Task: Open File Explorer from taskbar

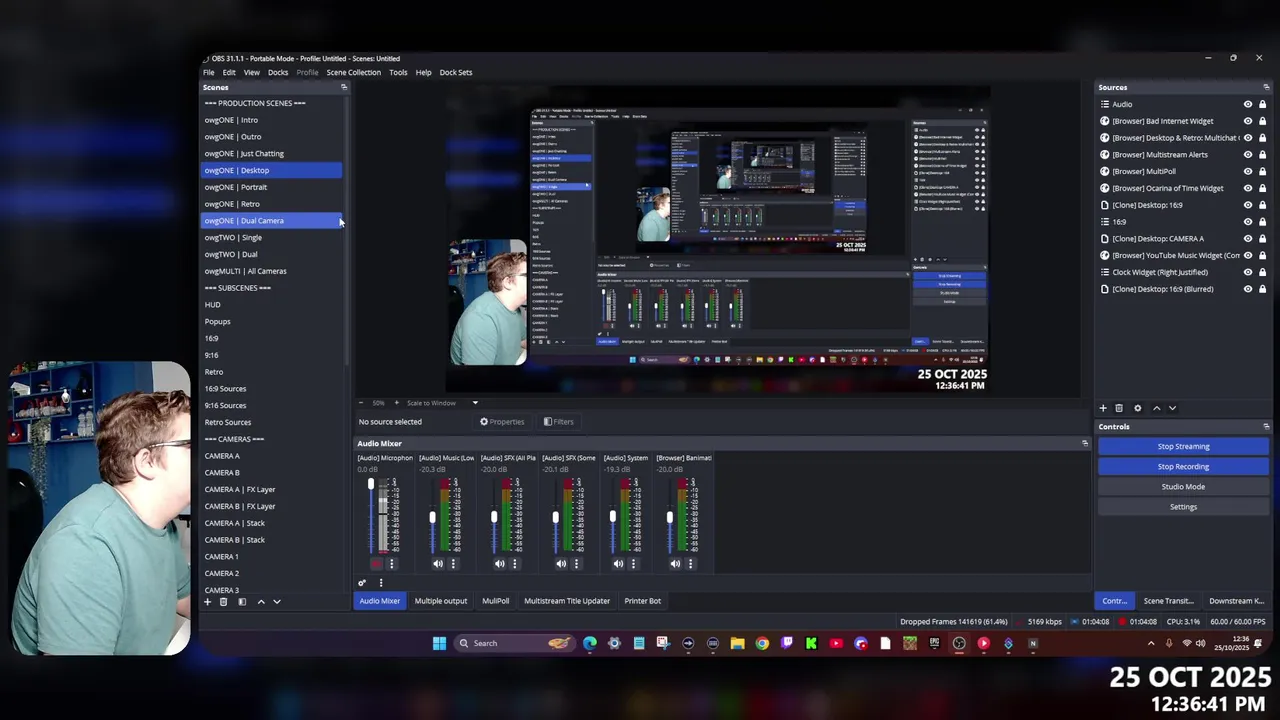Action: point(737,643)
